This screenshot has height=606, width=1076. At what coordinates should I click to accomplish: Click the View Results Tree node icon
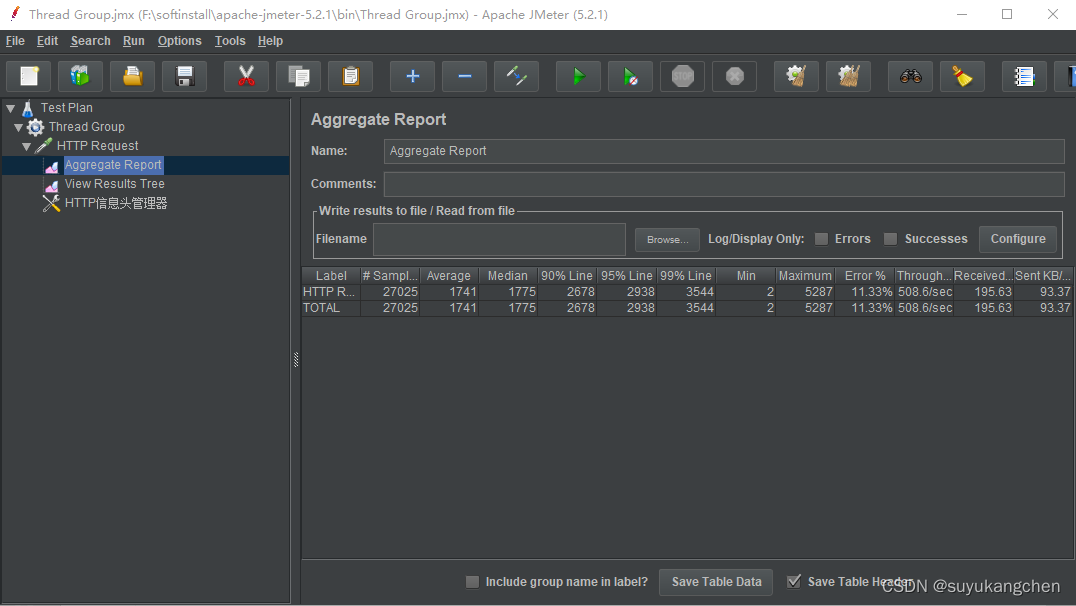pos(51,185)
